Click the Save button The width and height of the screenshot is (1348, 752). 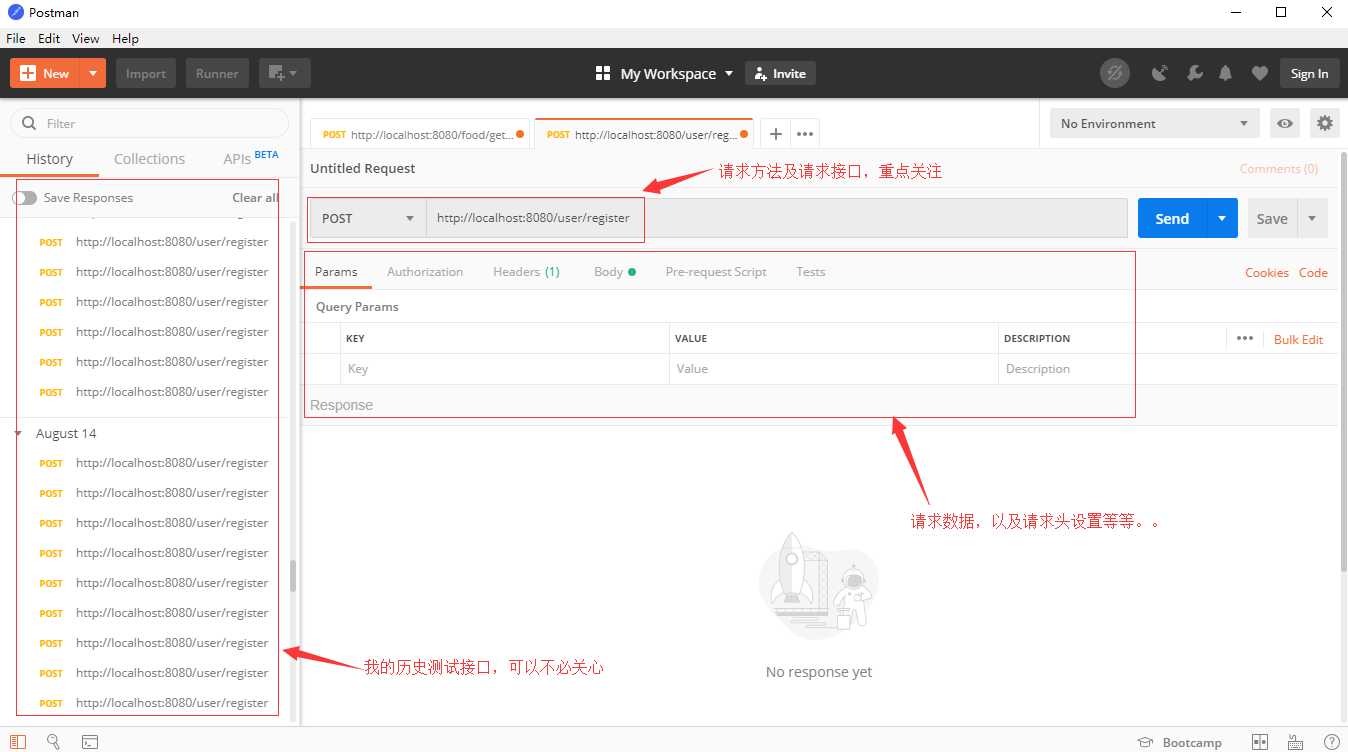(1272, 218)
